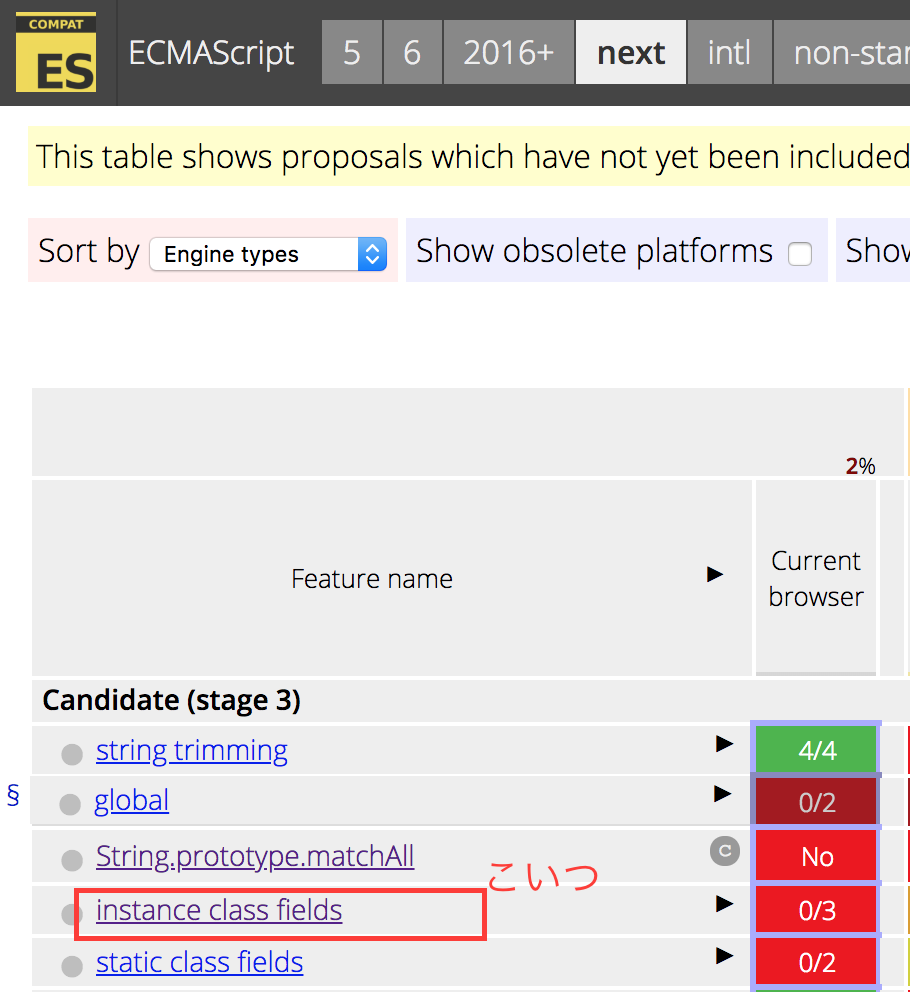This screenshot has height=992, width=910.
Task: Switch to the 2016+ tab
Action: (x=508, y=53)
